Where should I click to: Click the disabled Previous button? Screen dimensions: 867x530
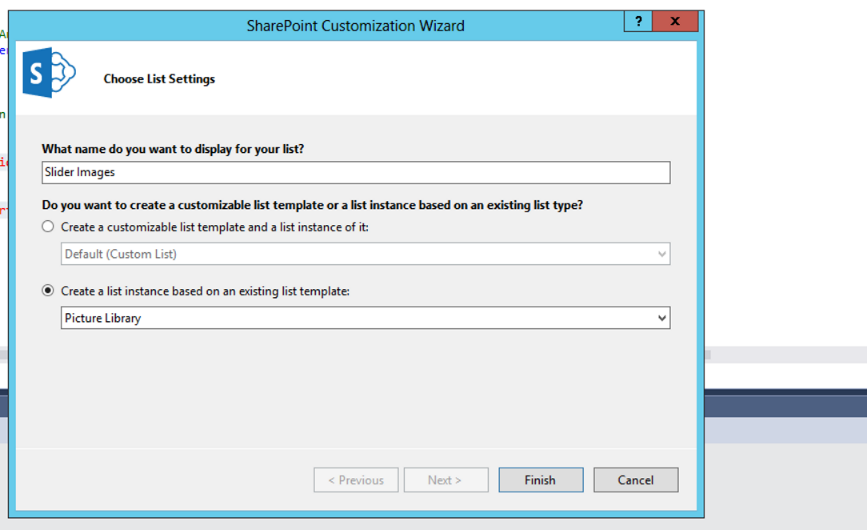point(356,480)
